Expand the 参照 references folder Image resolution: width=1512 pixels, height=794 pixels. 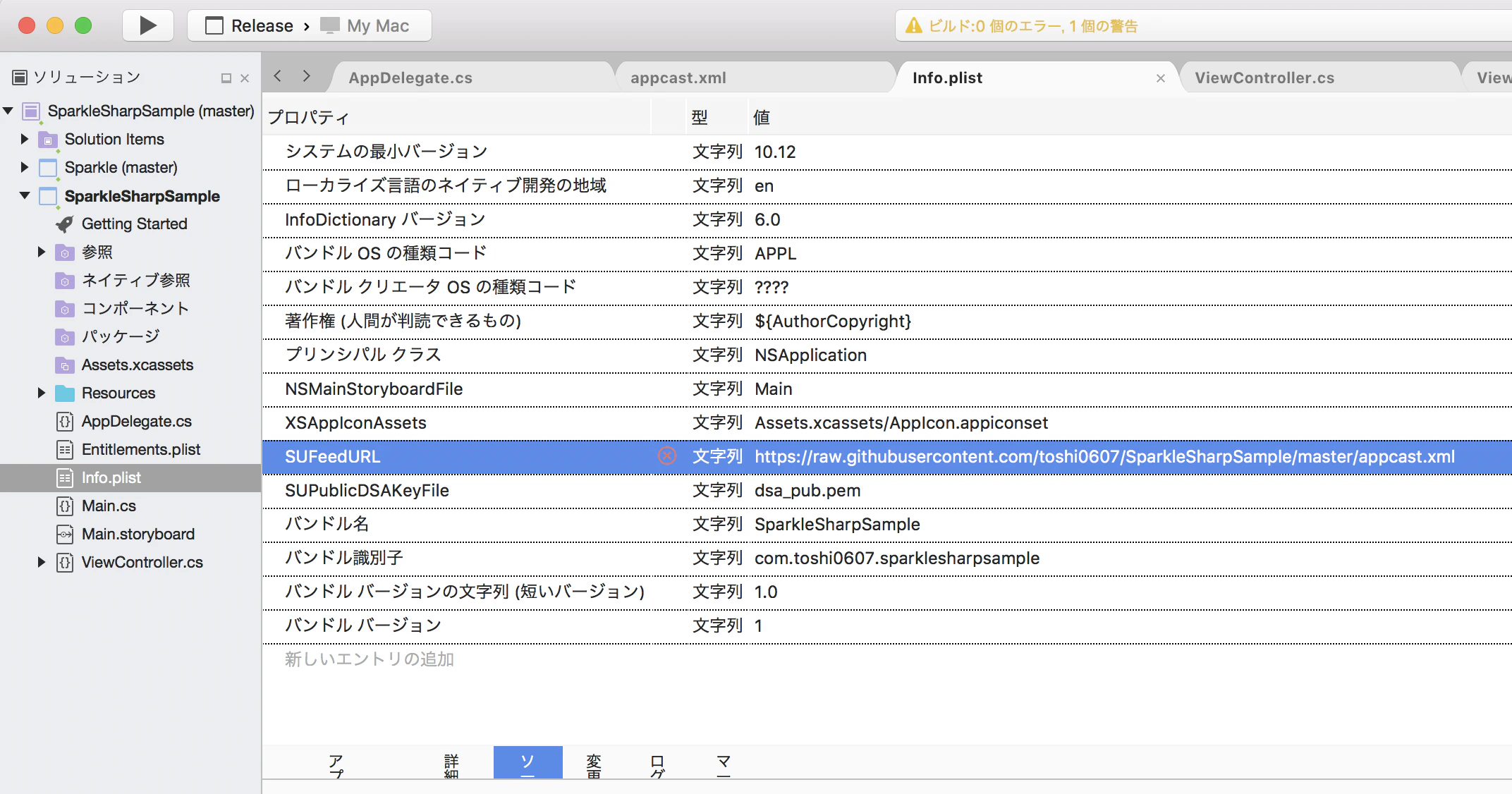pyautogui.click(x=42, y=252)
